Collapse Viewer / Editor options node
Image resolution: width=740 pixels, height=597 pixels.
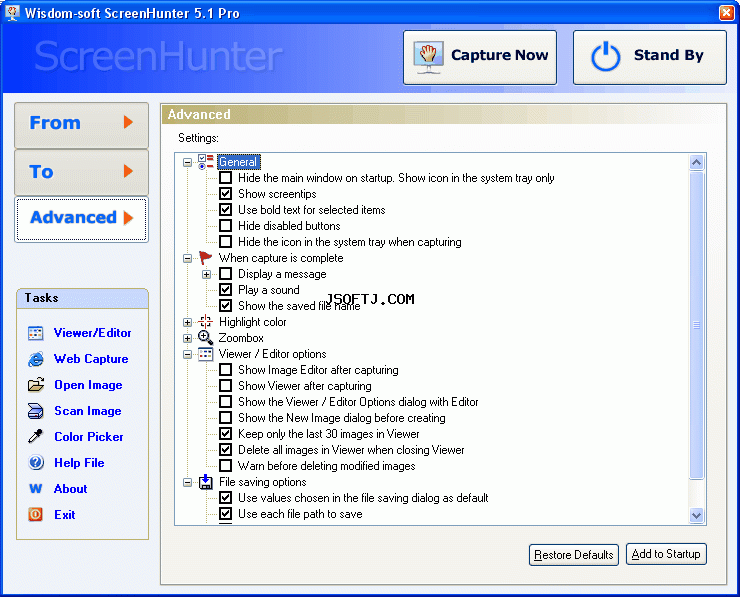(187, 354)
